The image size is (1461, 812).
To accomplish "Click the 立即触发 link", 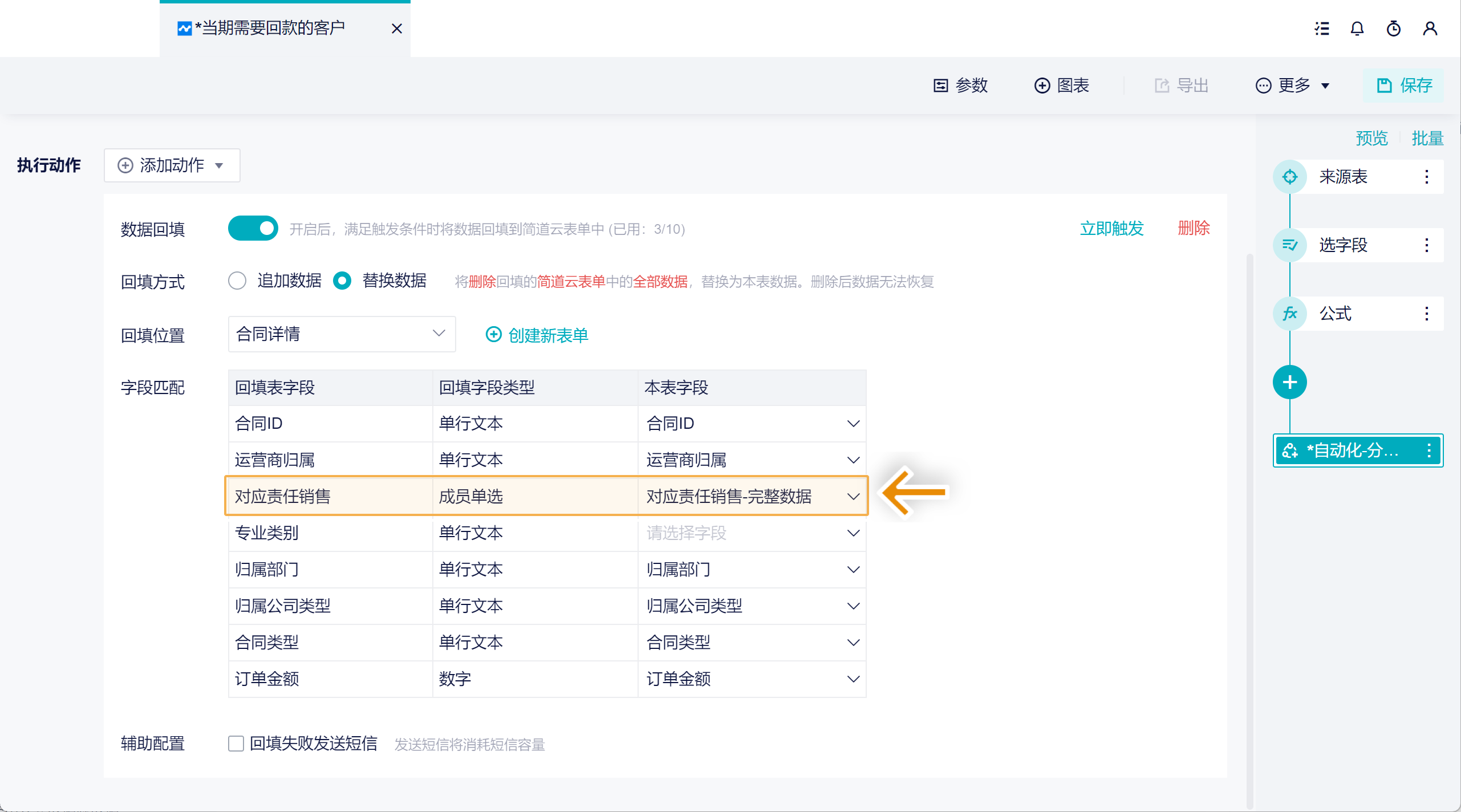I will (1111, 229).
